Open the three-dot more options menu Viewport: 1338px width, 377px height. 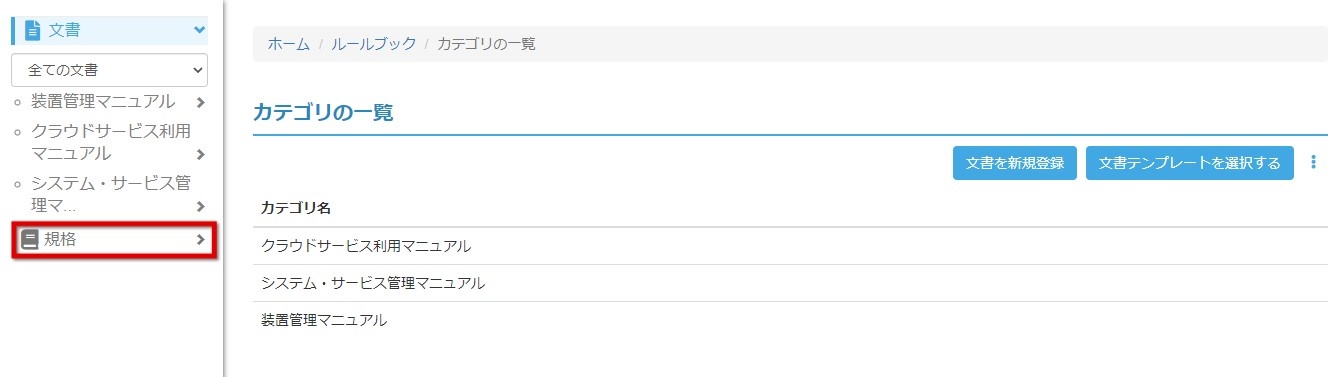[x=1314, y=163]
